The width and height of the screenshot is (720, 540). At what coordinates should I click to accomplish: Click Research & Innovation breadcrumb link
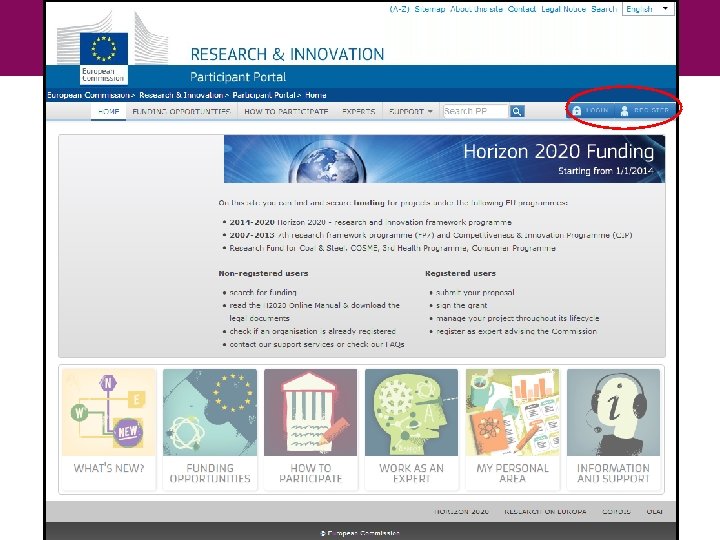pos(181,95)
